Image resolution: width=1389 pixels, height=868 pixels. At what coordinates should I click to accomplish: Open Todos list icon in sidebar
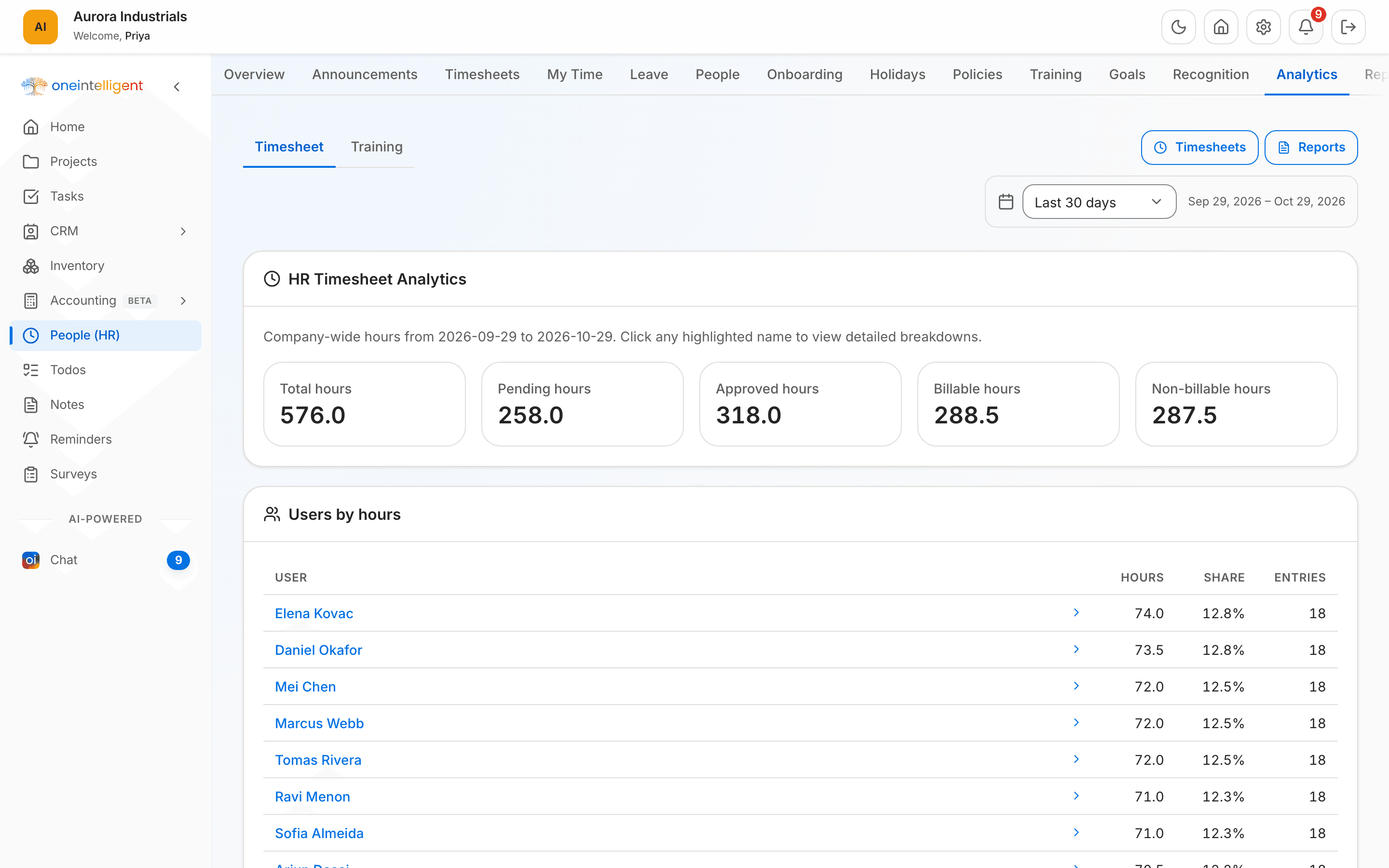coord(31,370)
